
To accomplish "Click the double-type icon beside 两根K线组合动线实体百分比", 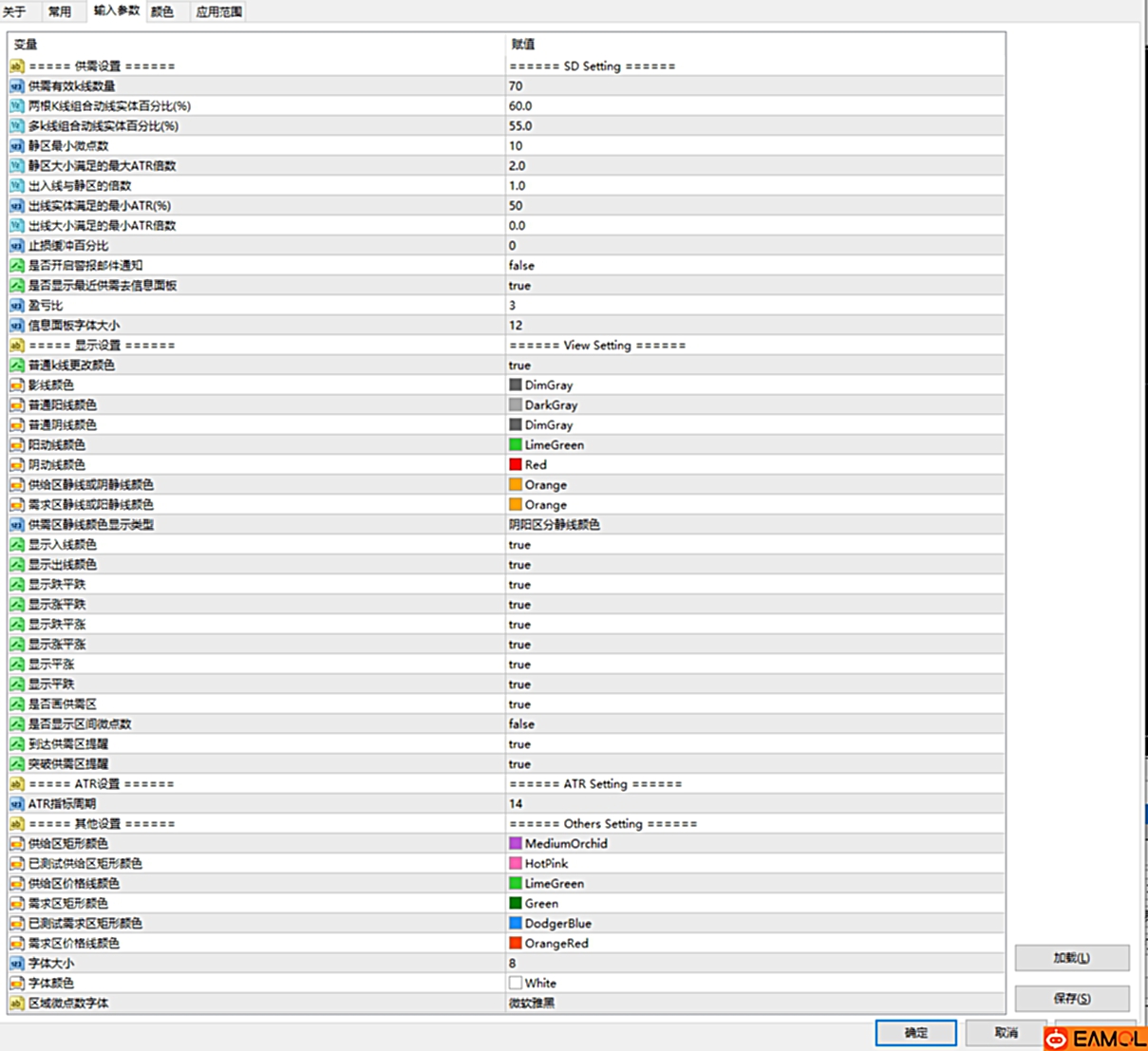I will pos(17,106).
